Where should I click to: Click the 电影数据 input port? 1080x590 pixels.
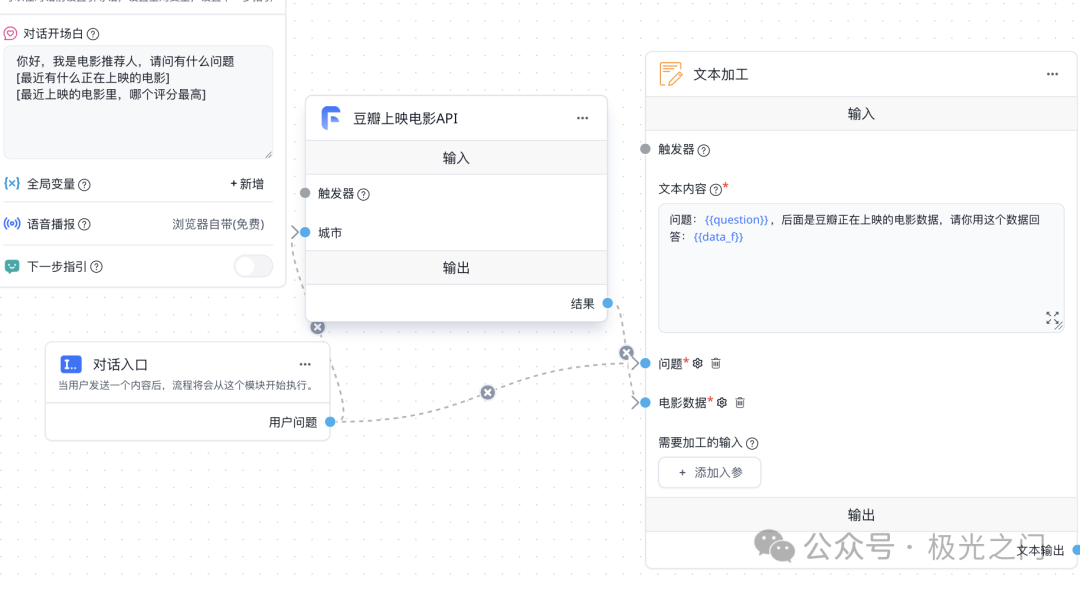coord(645,403)
